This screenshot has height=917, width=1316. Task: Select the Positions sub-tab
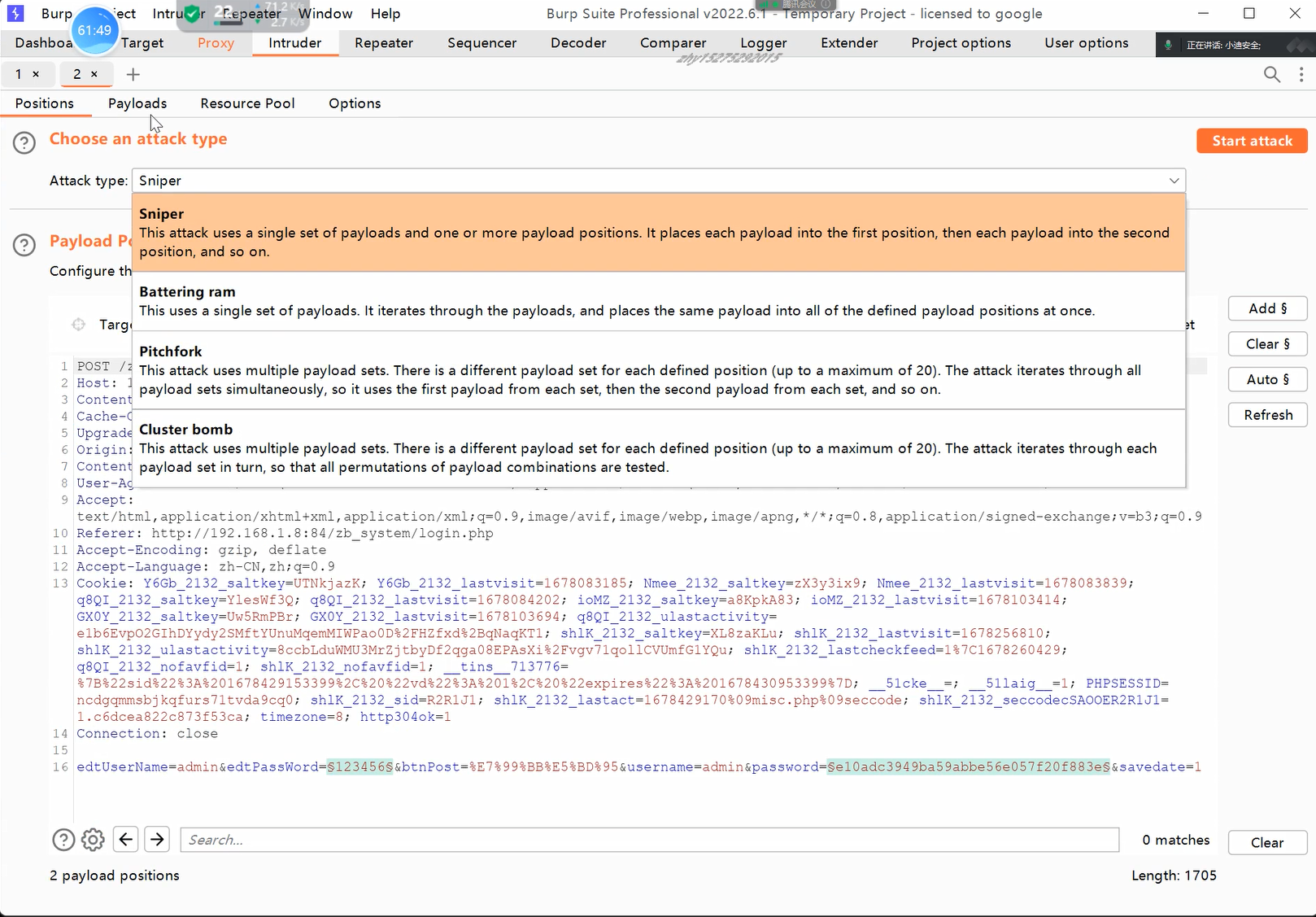[45, 103]
